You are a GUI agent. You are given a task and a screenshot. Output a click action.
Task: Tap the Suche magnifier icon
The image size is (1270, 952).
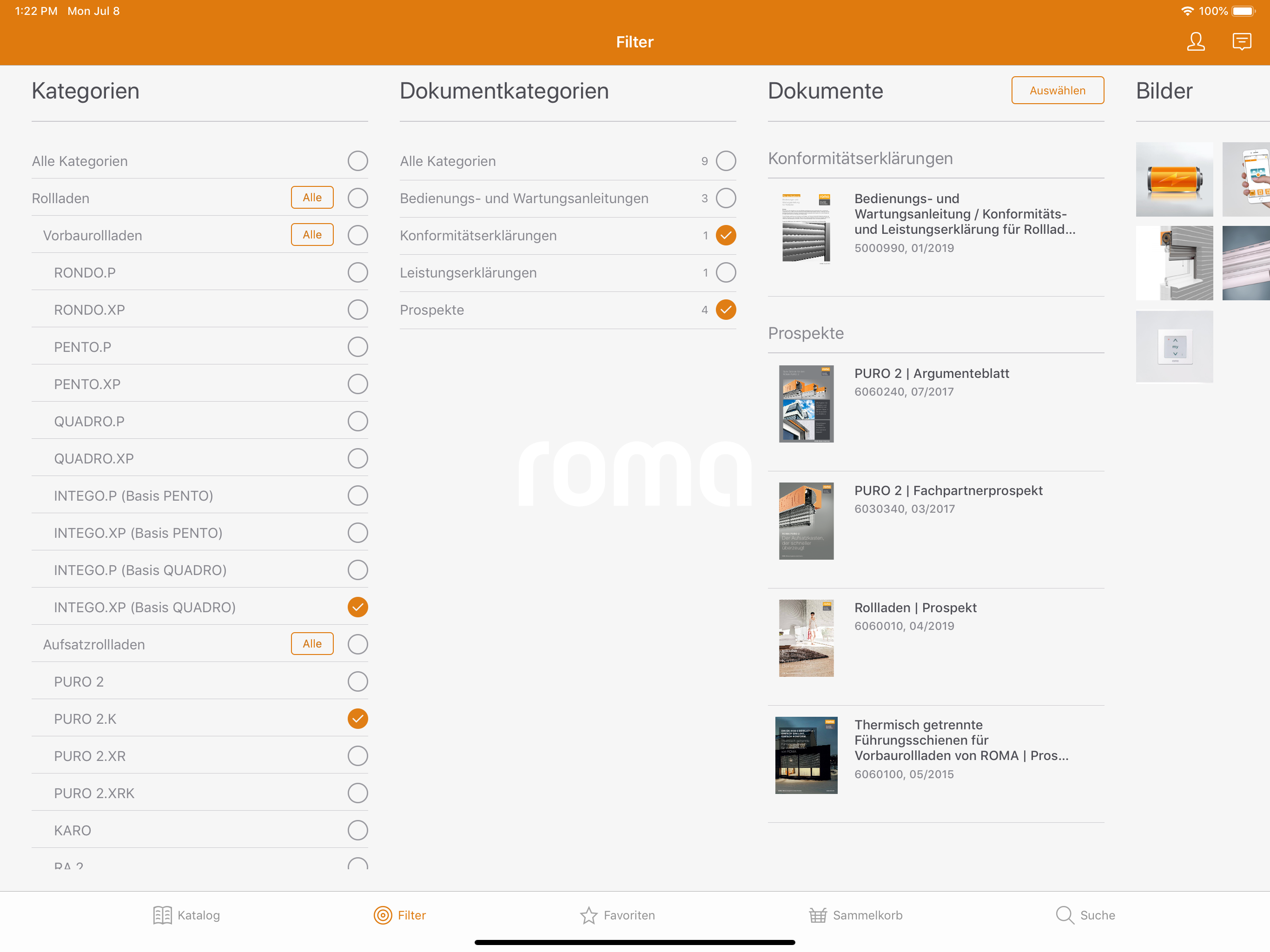click(x=1065, y=915)
